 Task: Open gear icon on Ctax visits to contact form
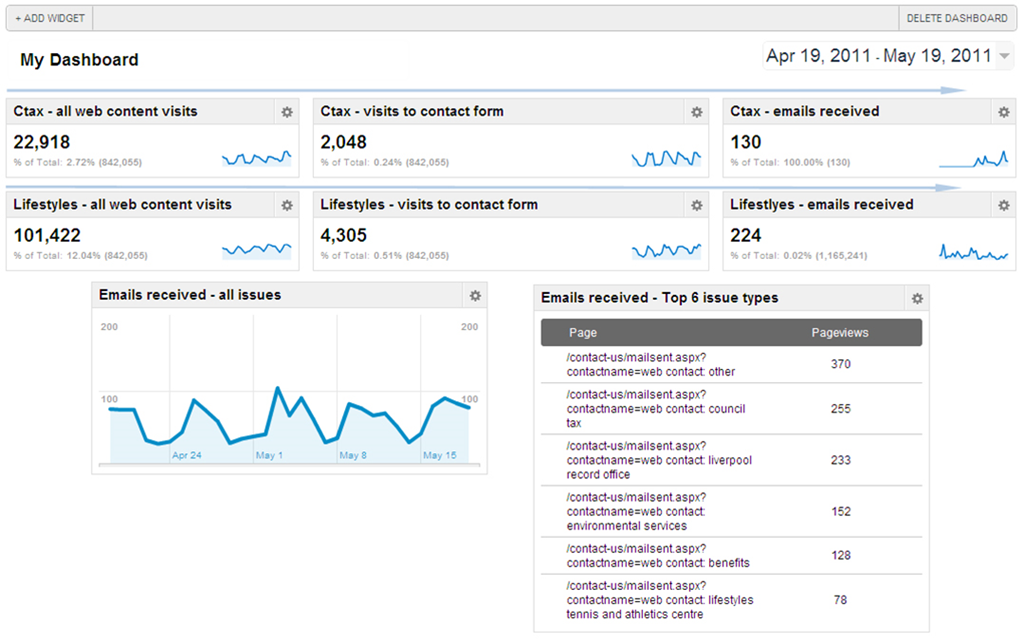(x=697, y=112)
